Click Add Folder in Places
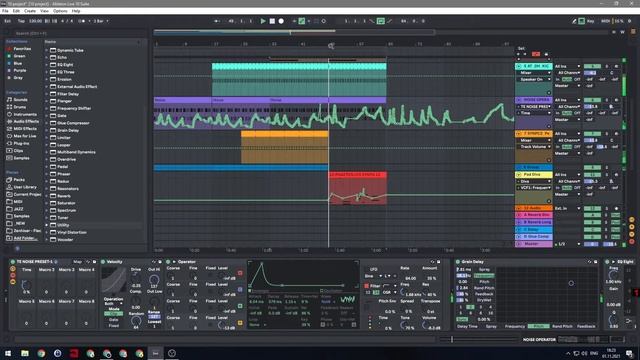Image resolution: width=640 pixels, height=360 pixels. [x=24, y=238]
